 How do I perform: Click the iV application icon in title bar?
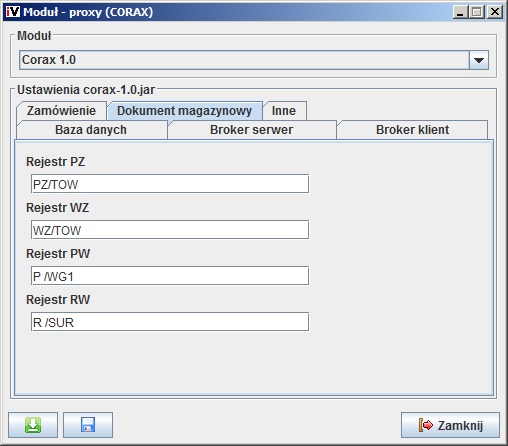tap(13, 12)
